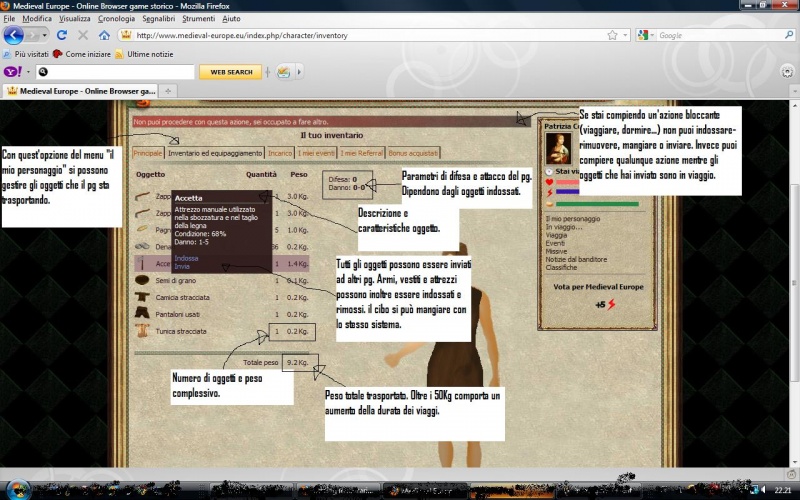Image resolution: width=800 pixels, height=500 pixels.
Task: Click the browser Back arrow button
Action: pos(14,35)
